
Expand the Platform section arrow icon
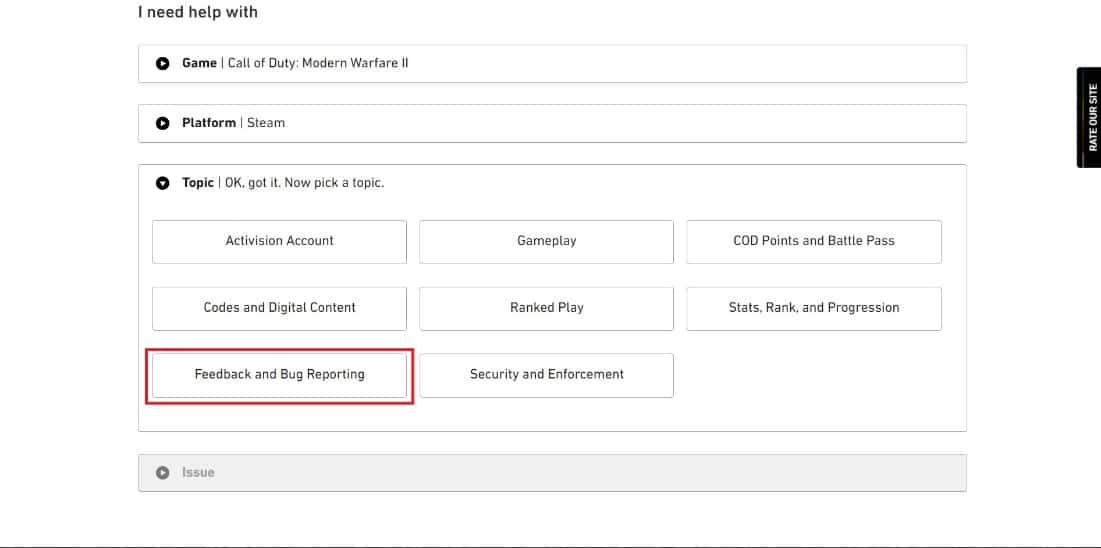(162, 123)
